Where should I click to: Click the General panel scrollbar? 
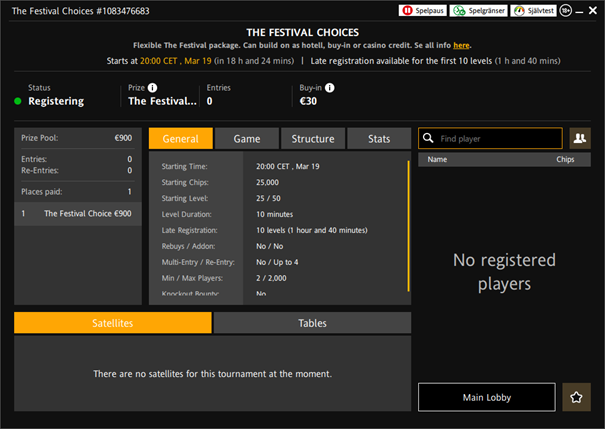pos(408,200)
